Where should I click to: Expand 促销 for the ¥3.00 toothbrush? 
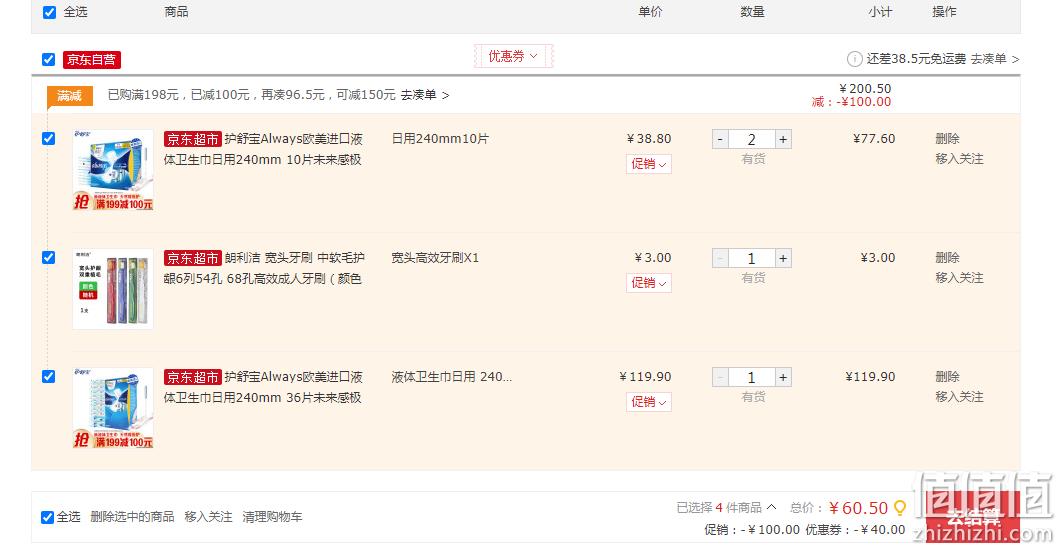point(649,283)
